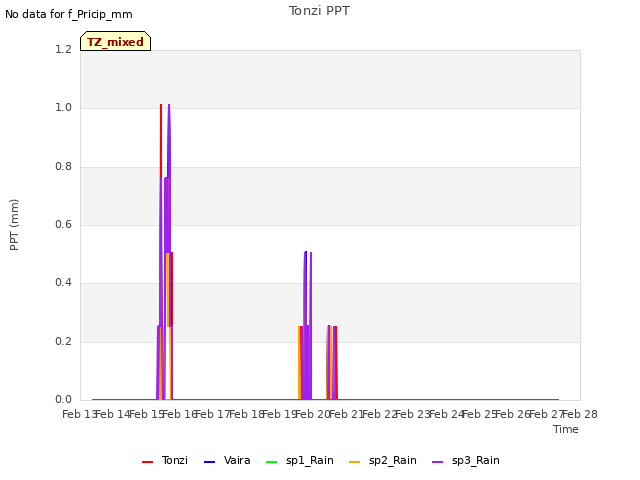Click the 0.6 y-axis tick label

click(x=64, y=224)
